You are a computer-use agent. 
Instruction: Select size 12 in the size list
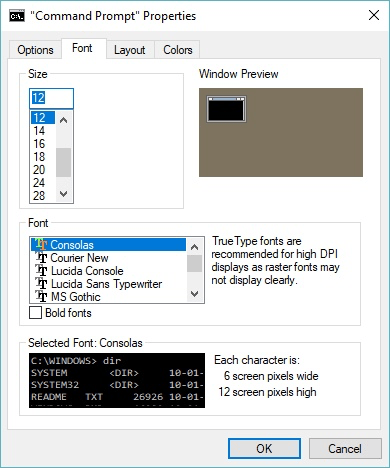tap(43, 118)
